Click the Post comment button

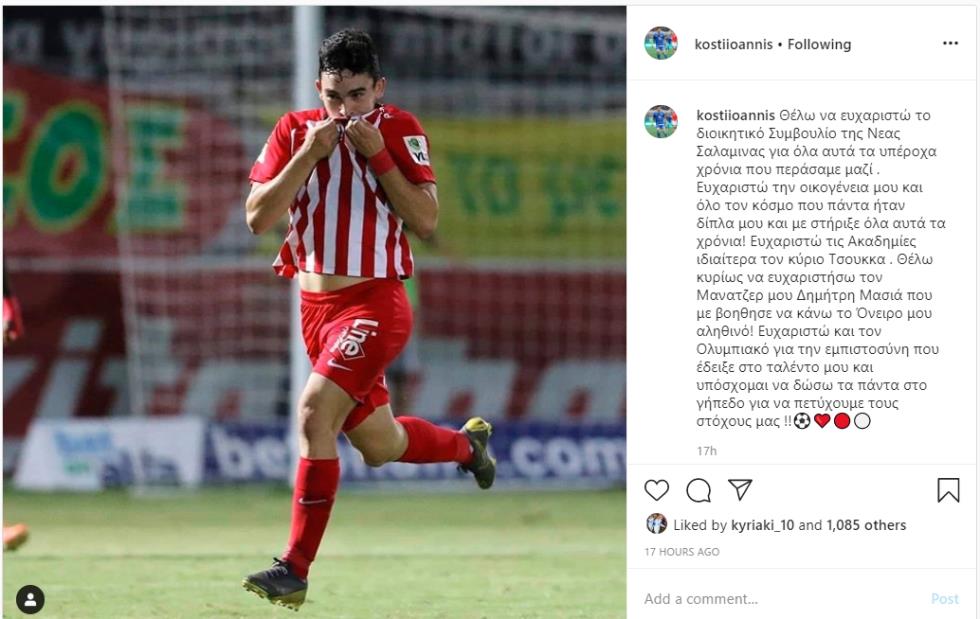tap(944, 599)
